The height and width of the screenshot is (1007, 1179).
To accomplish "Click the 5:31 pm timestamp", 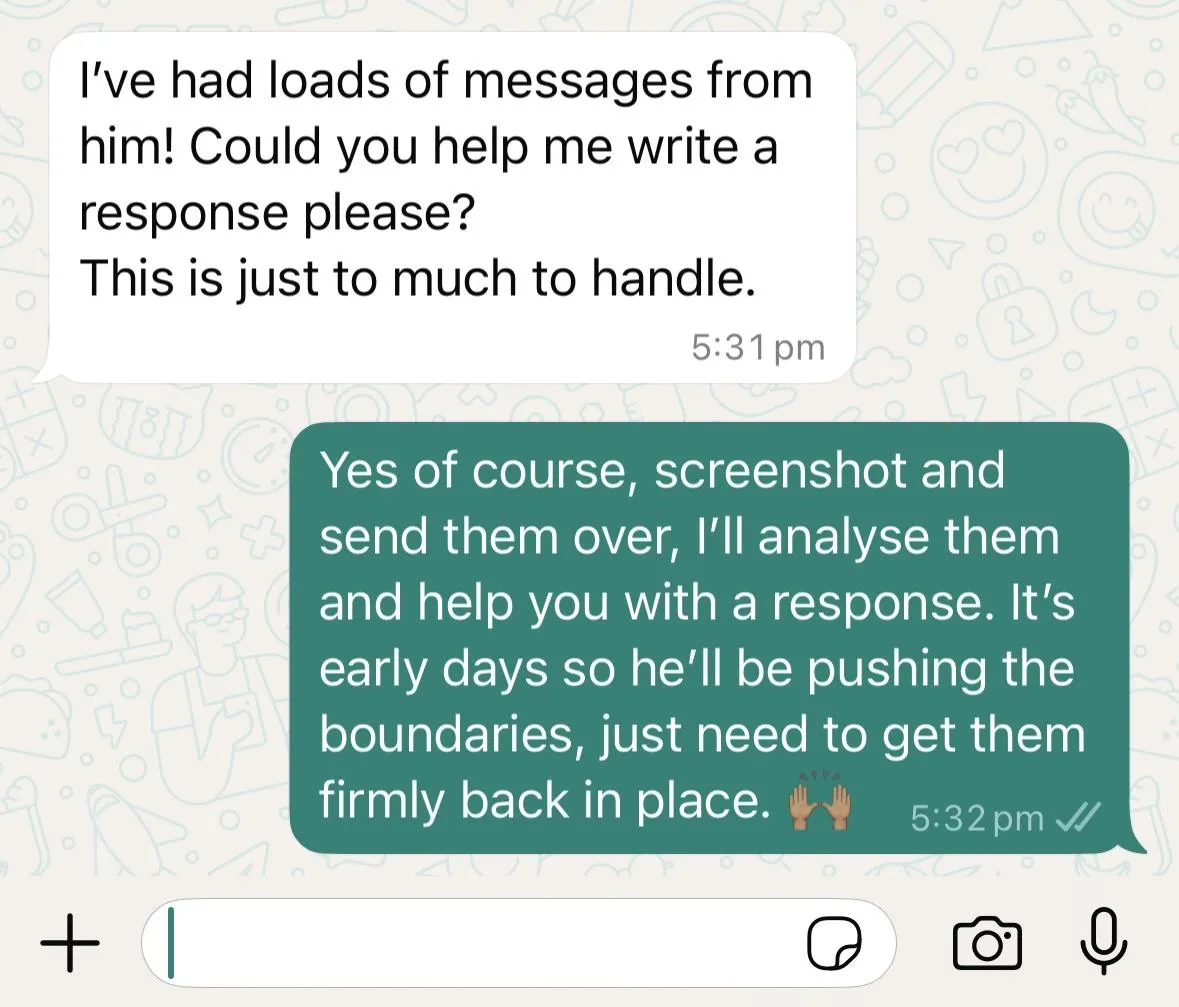I will [x=758, y=347].
